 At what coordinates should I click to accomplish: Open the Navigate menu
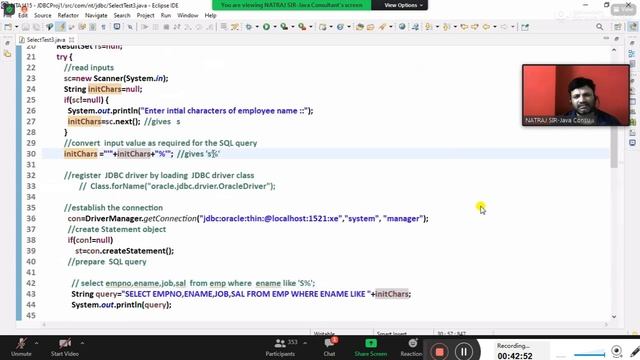pos(96,16)
